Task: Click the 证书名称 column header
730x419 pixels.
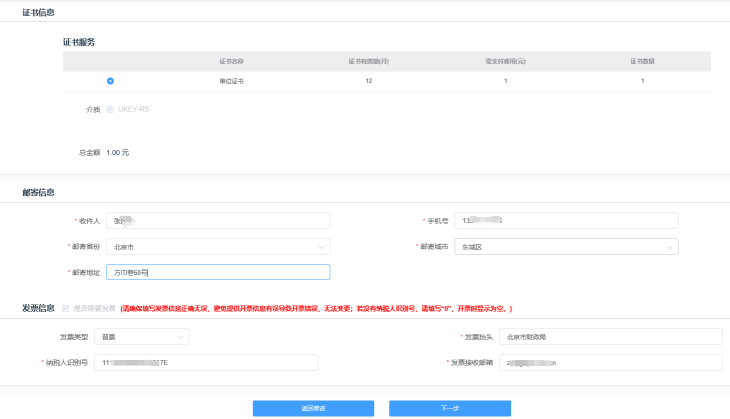Action: click(232, 62)
